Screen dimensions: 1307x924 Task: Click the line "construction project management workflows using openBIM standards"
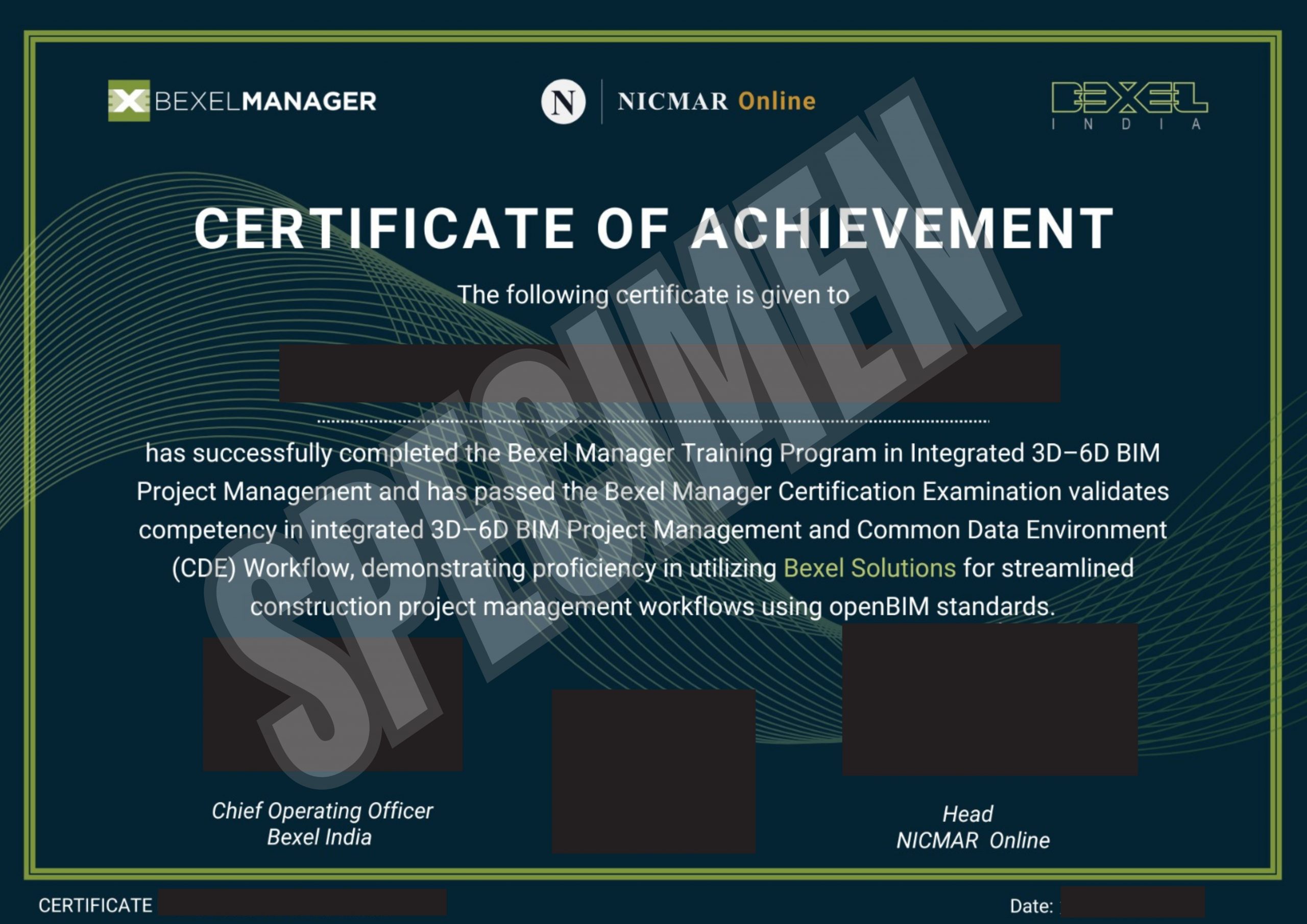pos(653,607)
